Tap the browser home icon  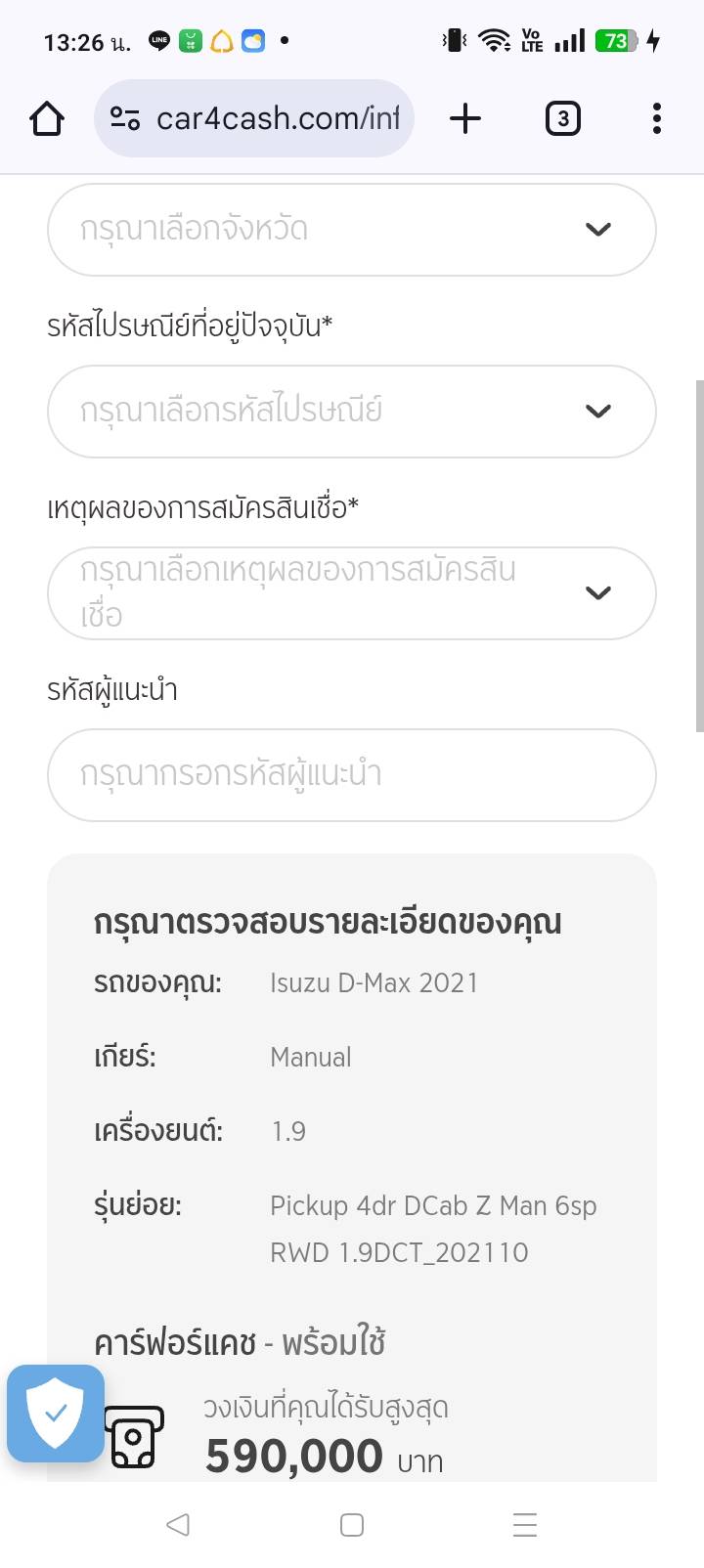(x=47, y=119)
